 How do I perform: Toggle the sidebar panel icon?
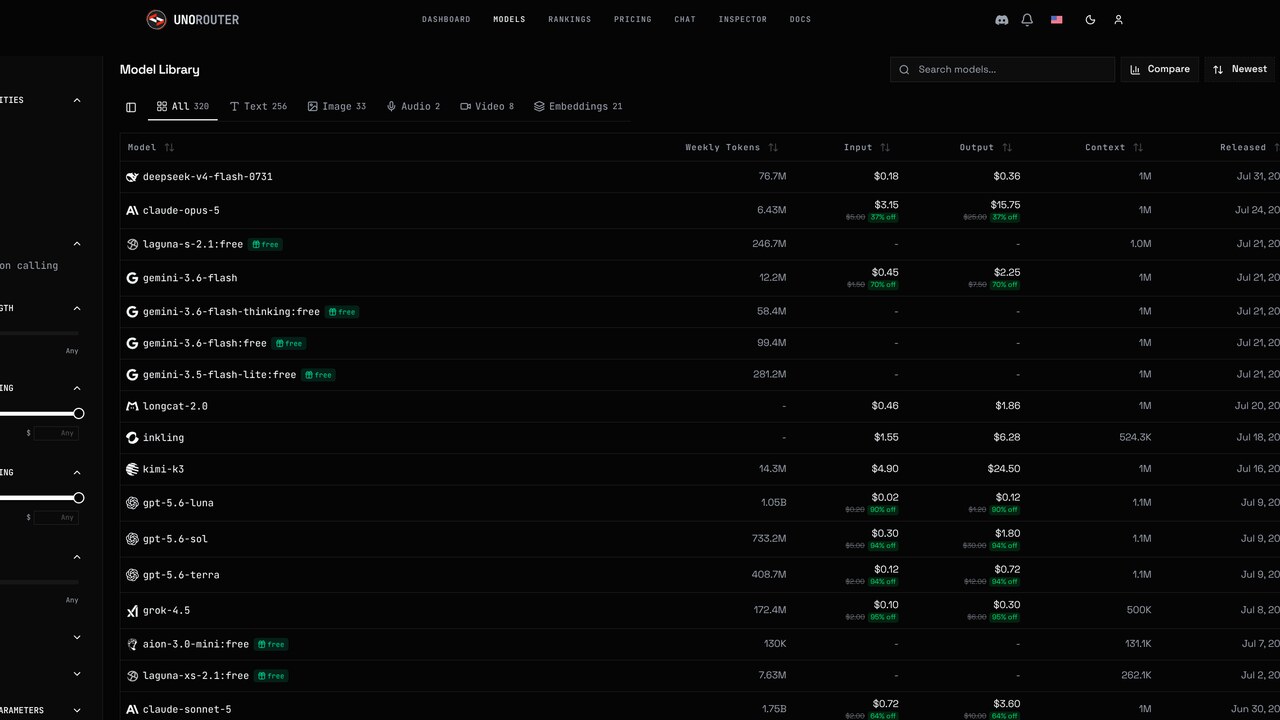coord(131,107)
